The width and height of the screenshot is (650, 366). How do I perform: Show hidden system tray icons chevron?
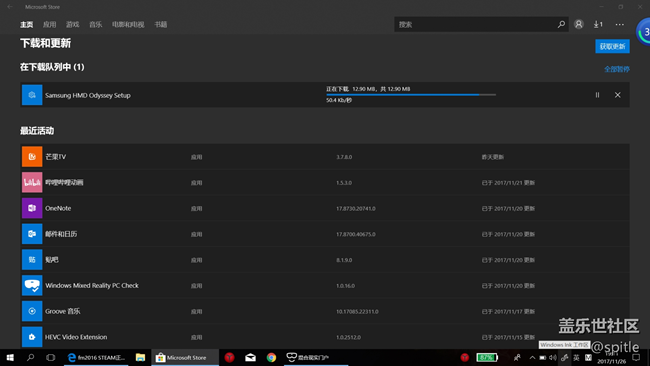coord(532,357)
